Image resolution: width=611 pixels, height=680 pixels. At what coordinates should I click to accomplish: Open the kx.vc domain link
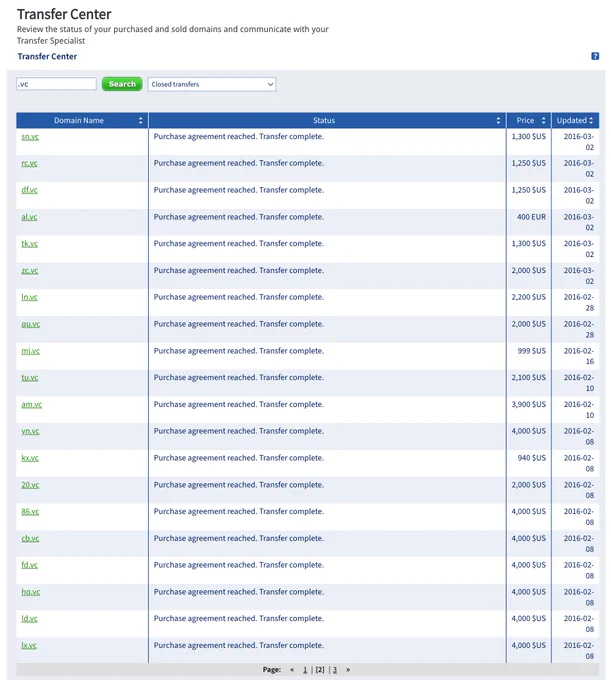(30, 458)
